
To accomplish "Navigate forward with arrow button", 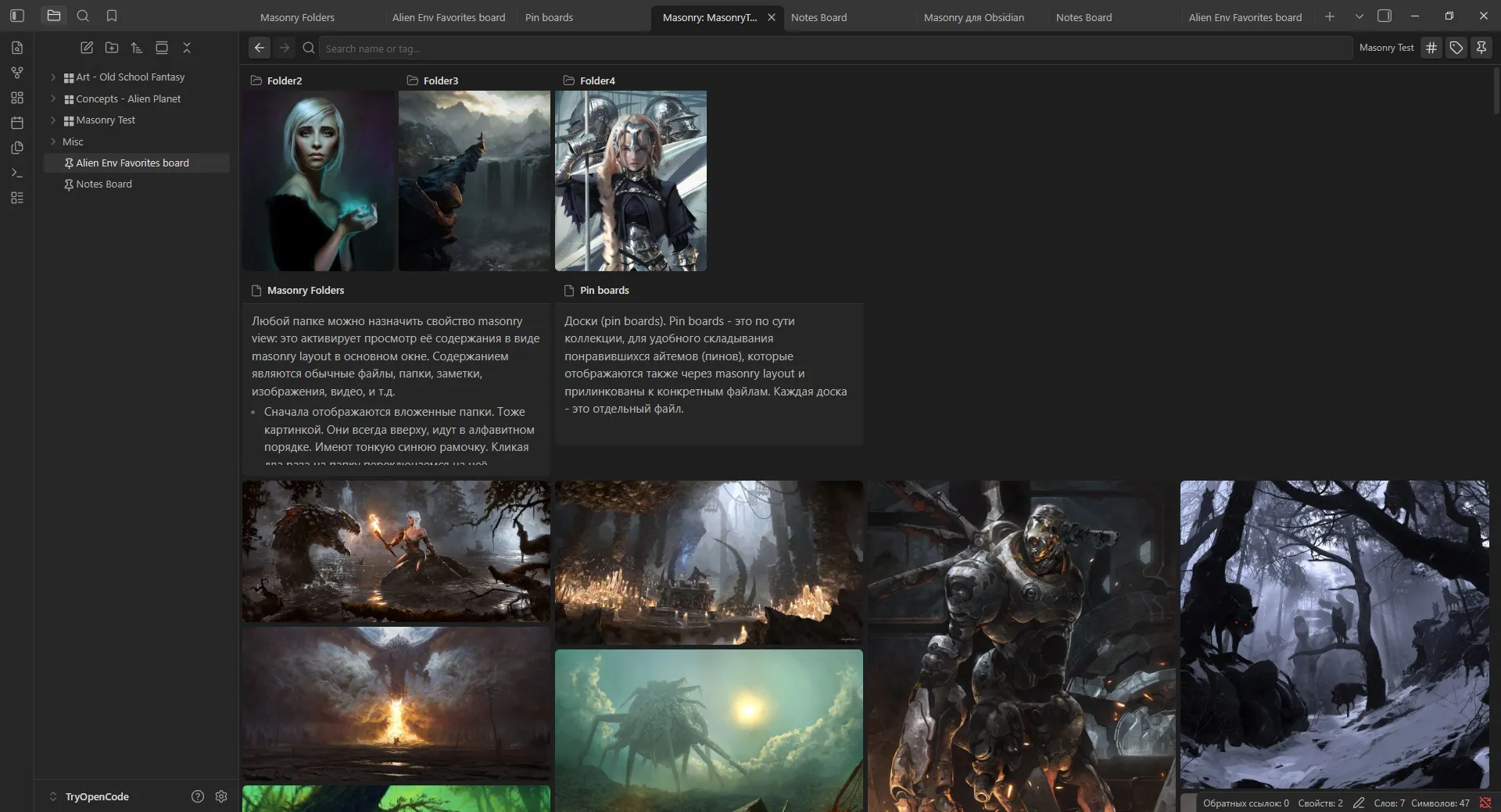I will 285,48.
